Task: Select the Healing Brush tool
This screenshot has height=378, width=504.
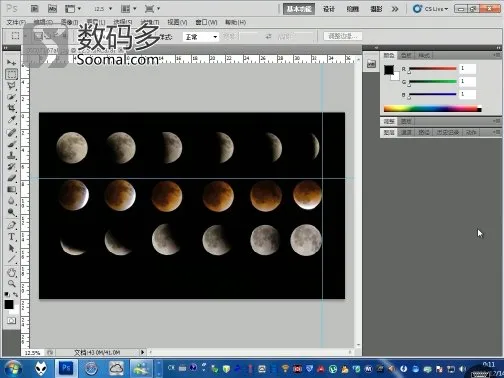Action: (11, 132)
